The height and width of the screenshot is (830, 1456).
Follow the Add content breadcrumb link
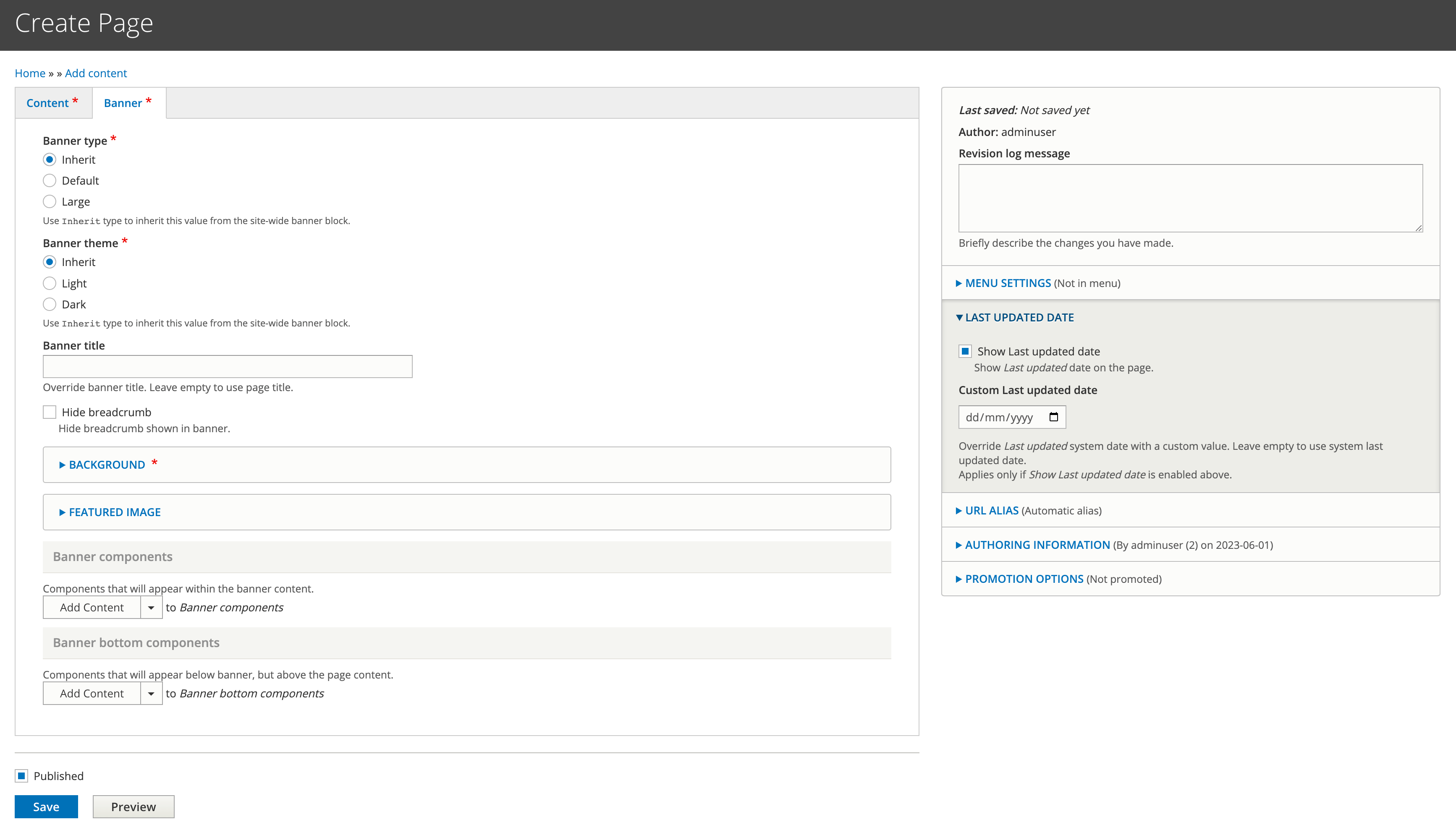[x=96, y=73]
